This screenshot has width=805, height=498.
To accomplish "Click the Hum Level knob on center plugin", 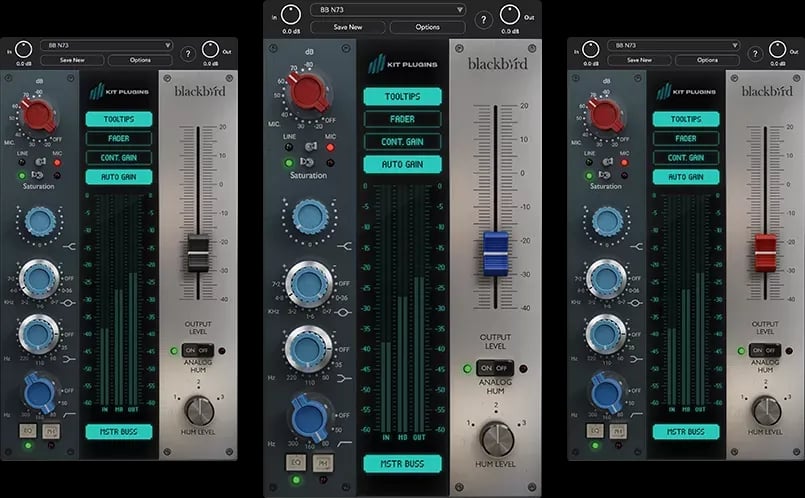I will tap(496, 440).
